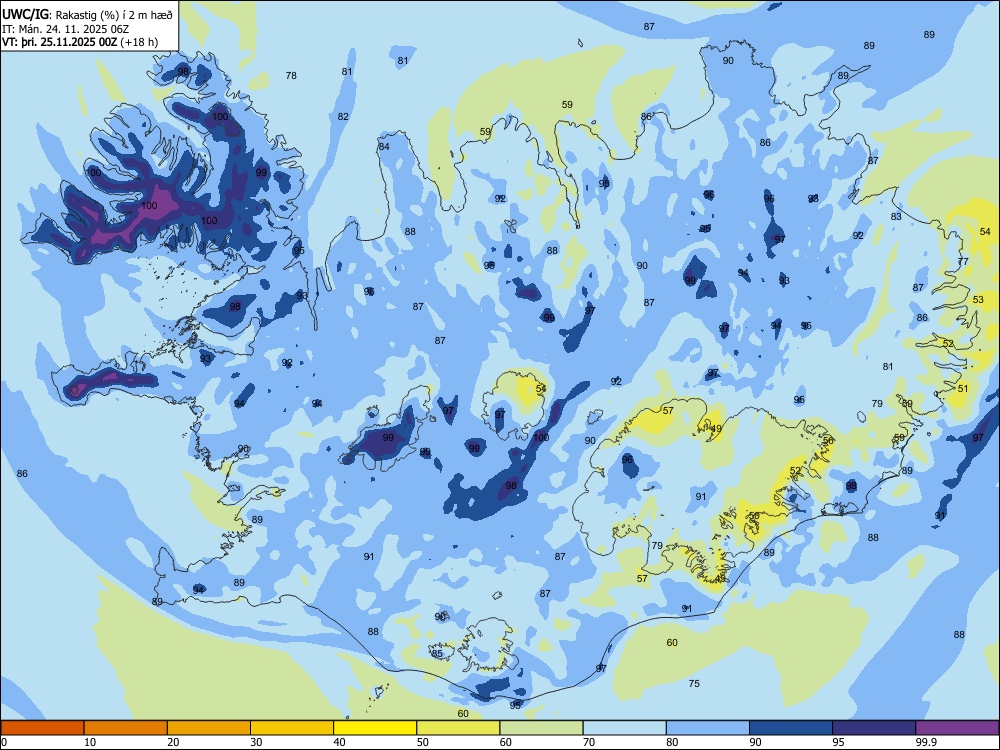The image size is (1000, 750).
Task: Click the humidity value '75' on the map
Action: (695, 683)
